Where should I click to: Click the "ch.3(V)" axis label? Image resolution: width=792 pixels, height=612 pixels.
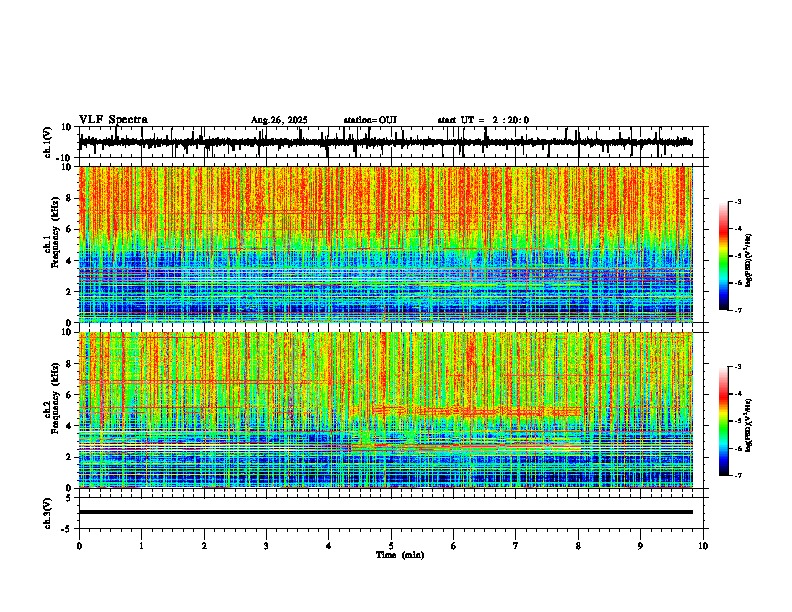click(48, 513)
